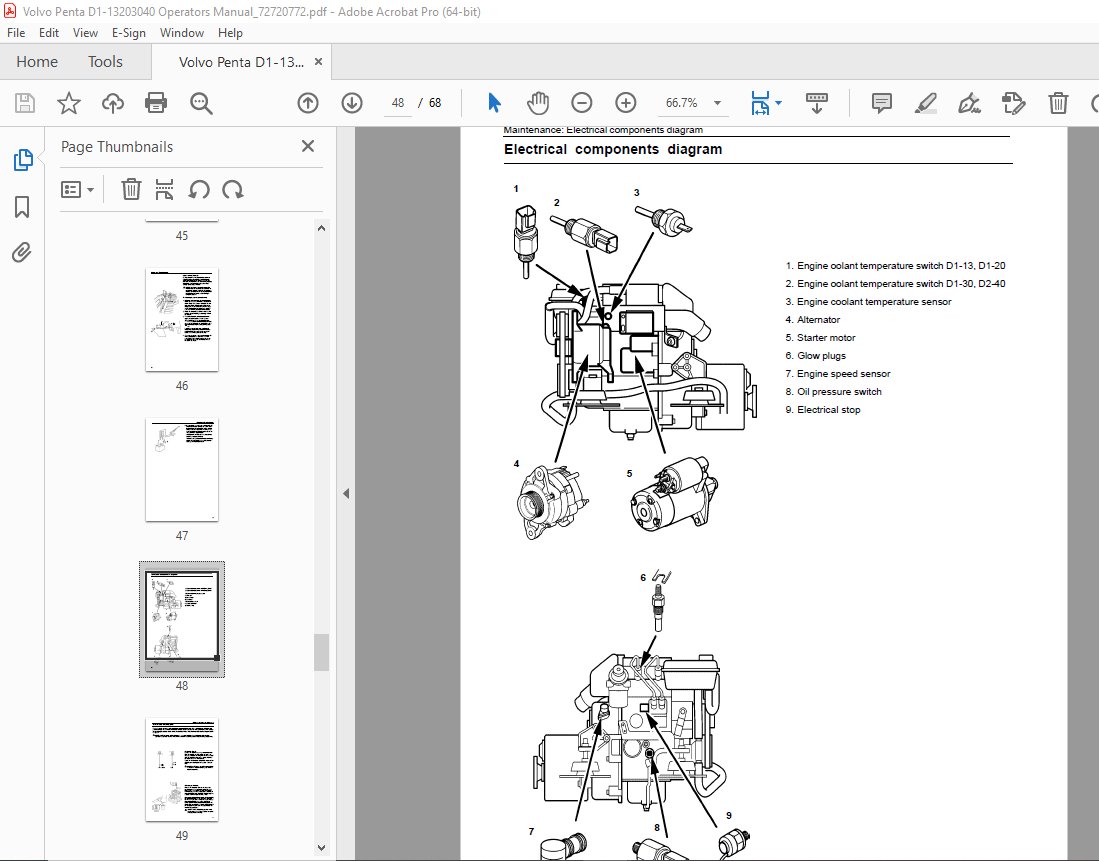Screen dimensions: 1099x861
Task: Open thumbnails options dropdown menu
Action: [x=77, y=189]
